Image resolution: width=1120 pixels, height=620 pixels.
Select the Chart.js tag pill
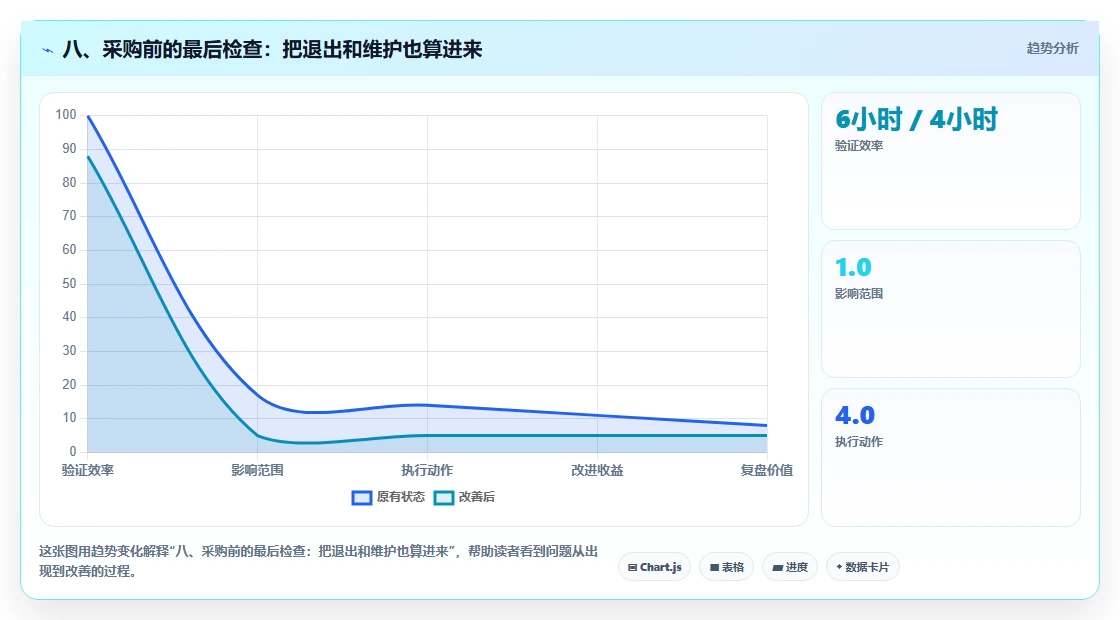pos(654,567)
